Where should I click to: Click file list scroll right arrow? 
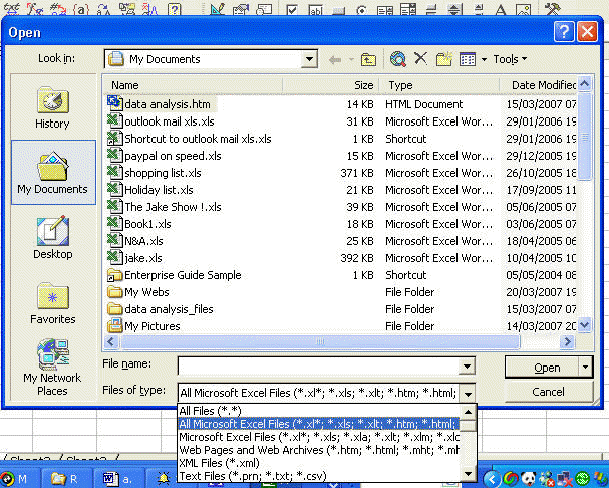point(567,341)
